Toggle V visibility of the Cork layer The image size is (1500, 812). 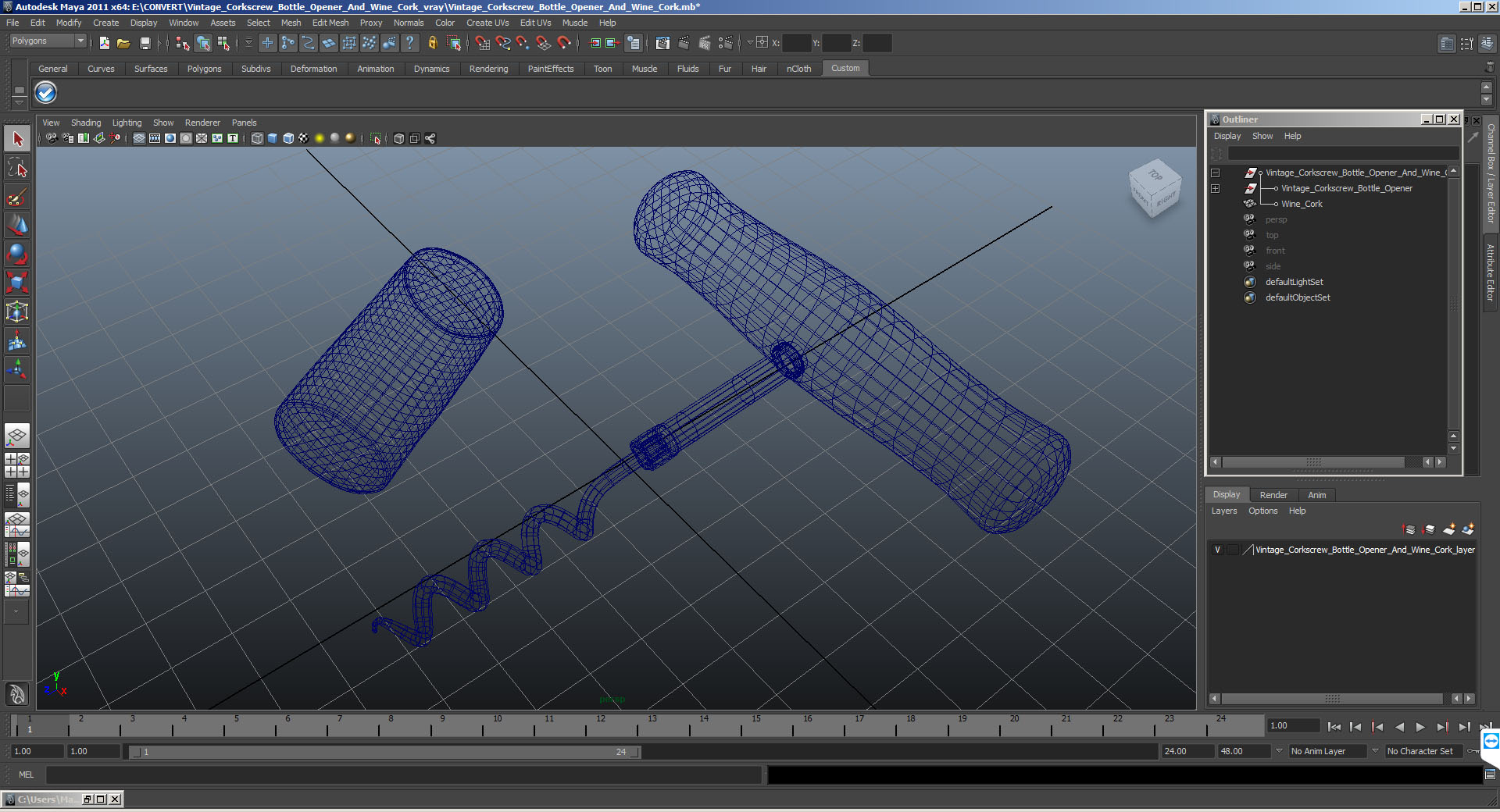coord(1217,550)
